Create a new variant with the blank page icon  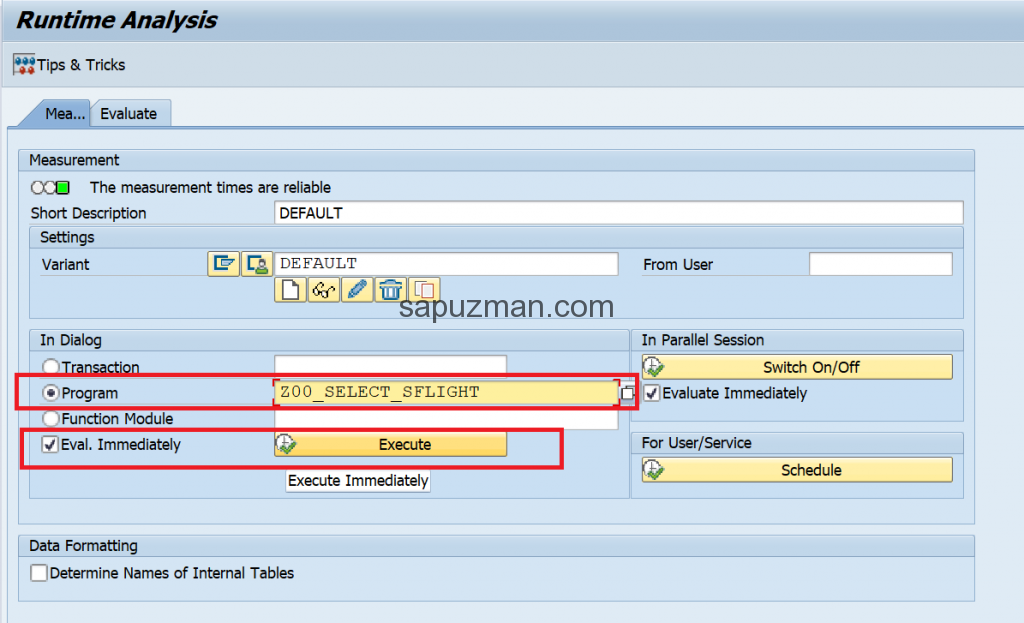click(x=290, y=289)
